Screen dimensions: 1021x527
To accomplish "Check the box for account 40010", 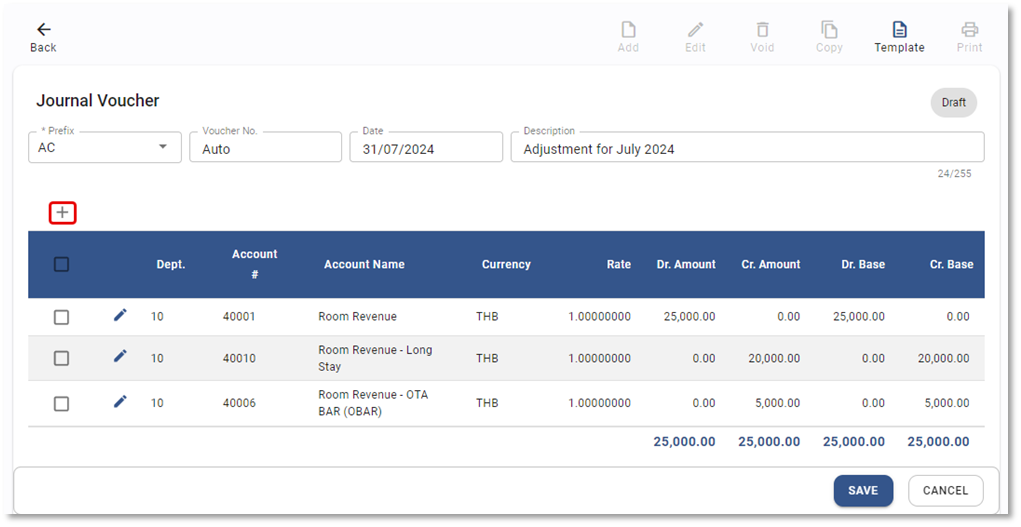I will (x=61, y=358).
